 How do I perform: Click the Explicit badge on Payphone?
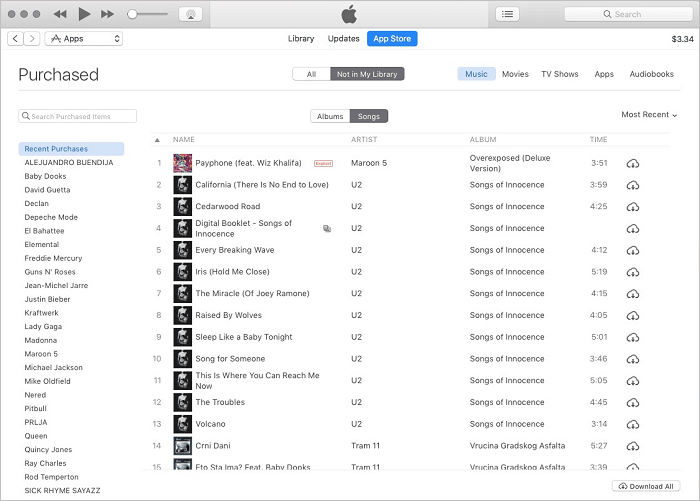[323, 163]
